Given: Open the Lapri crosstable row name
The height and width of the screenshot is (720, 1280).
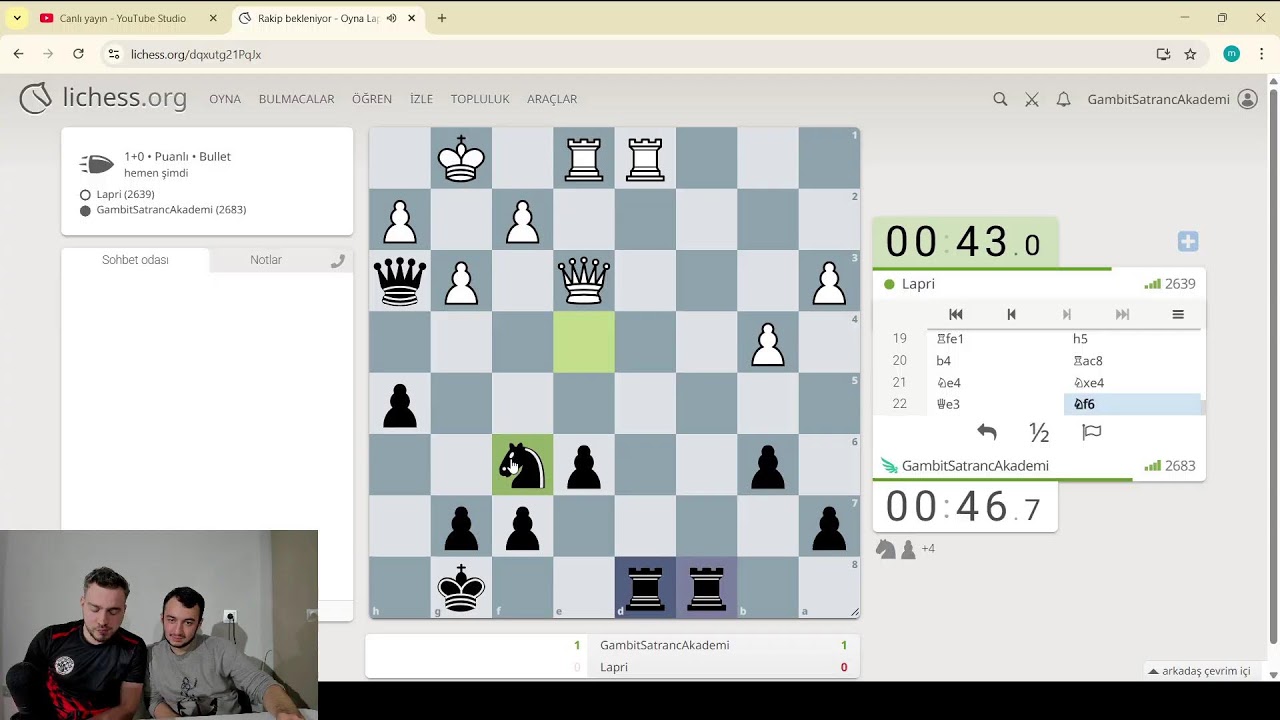Looking at the screenshot, I should 614,667.
